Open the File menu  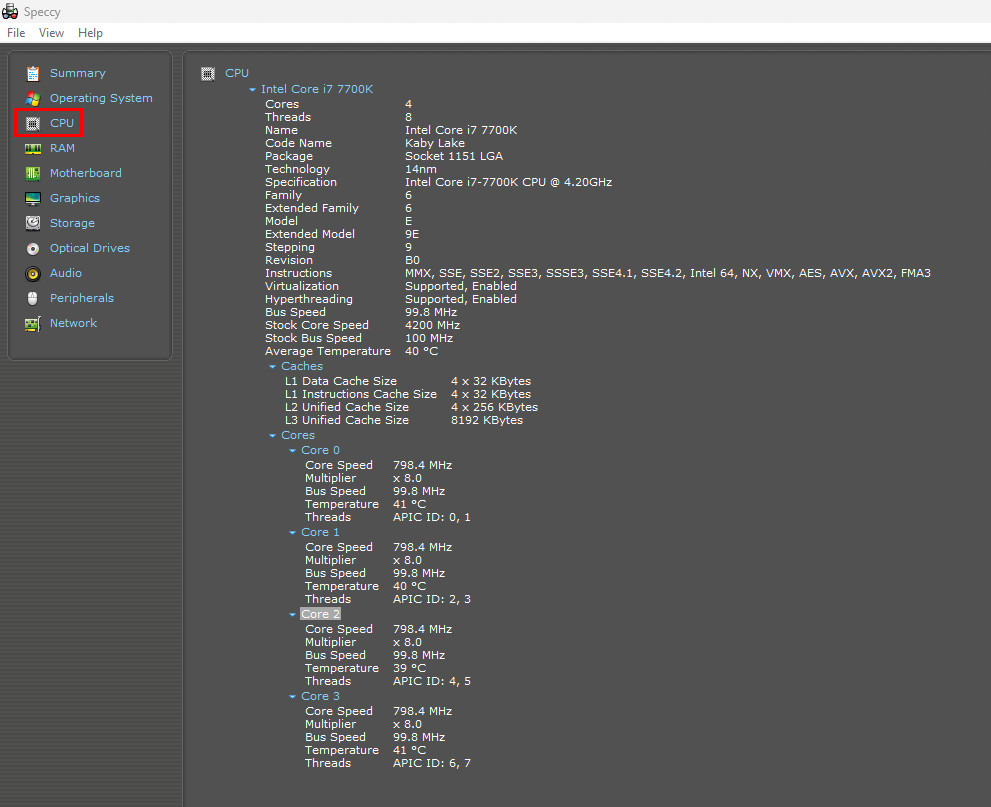[16, 33]
